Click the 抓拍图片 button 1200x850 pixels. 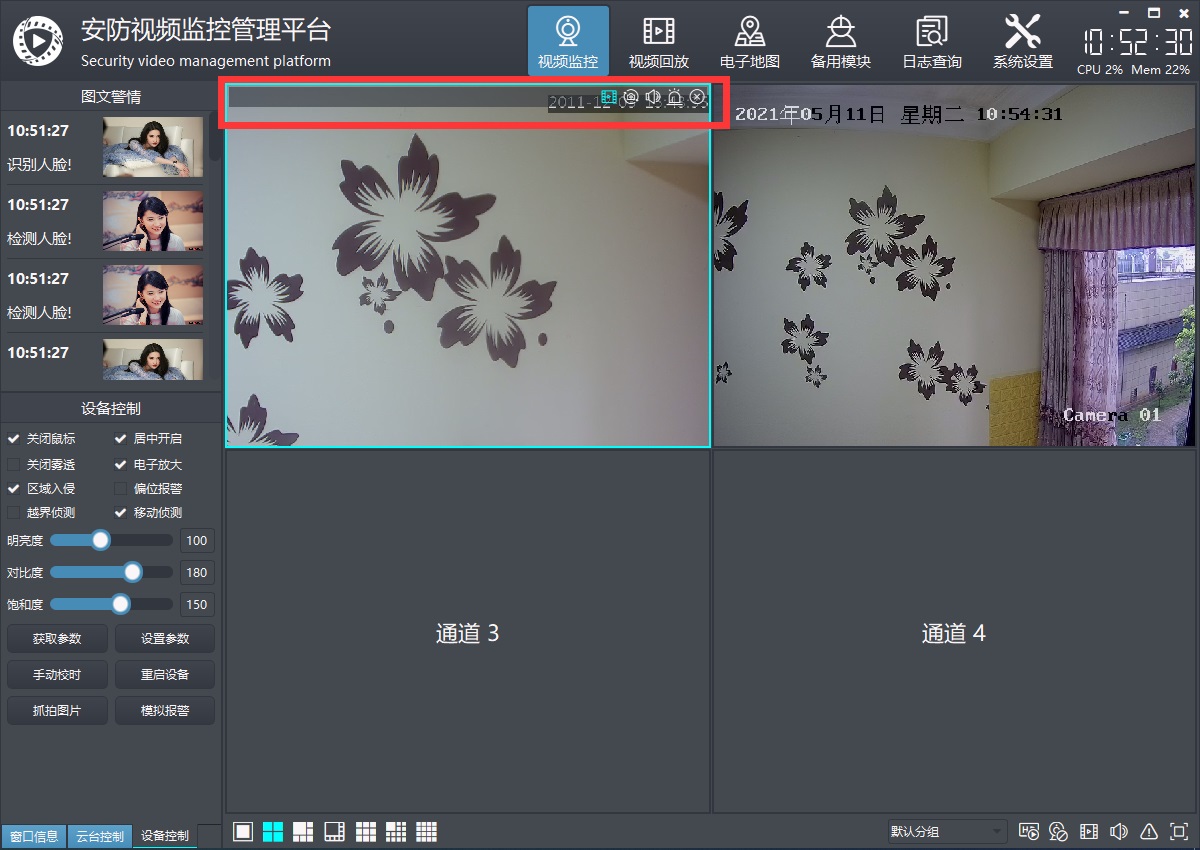(57, 711)
